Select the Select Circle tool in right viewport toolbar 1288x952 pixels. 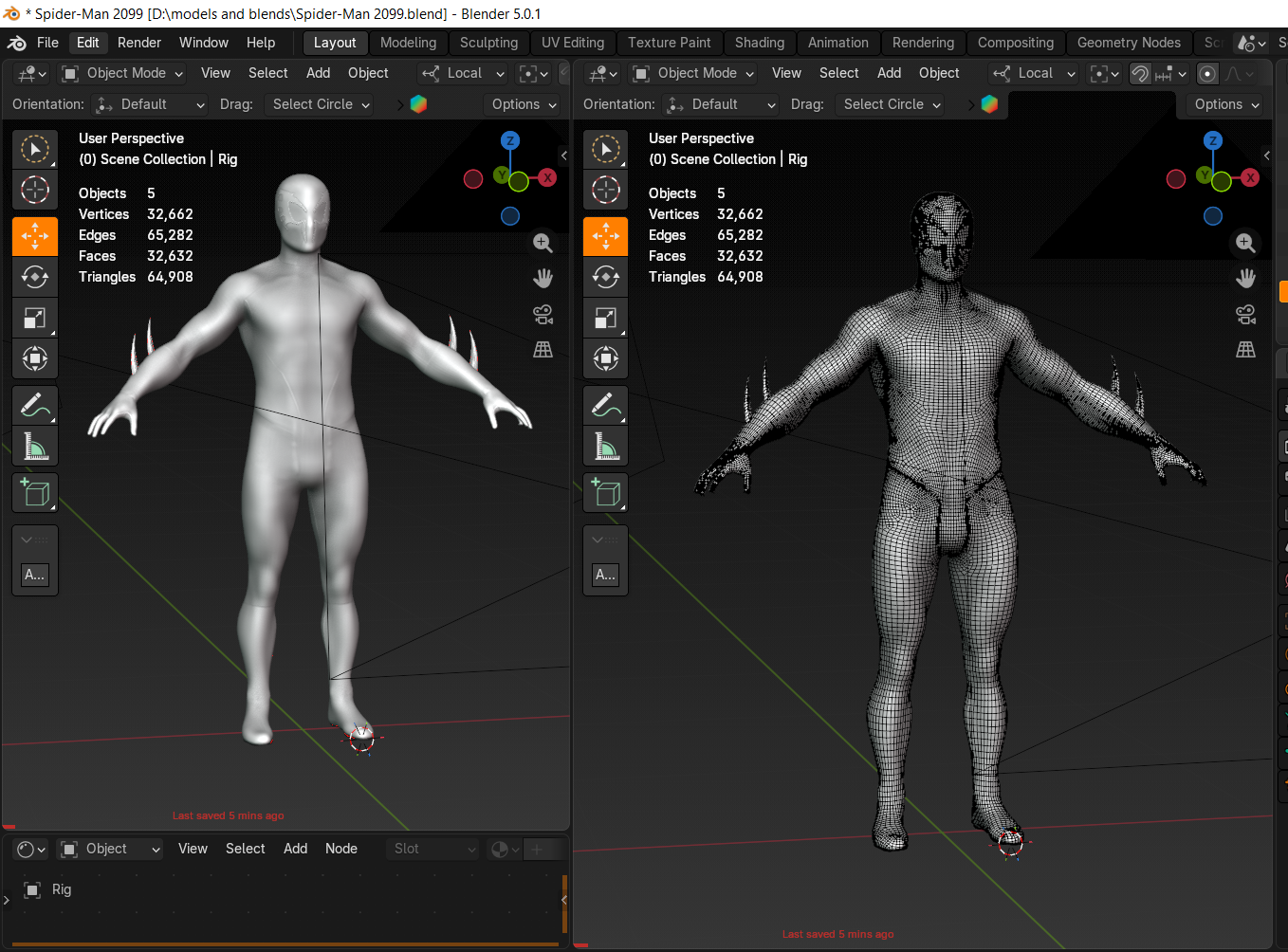tap(606, 150)
